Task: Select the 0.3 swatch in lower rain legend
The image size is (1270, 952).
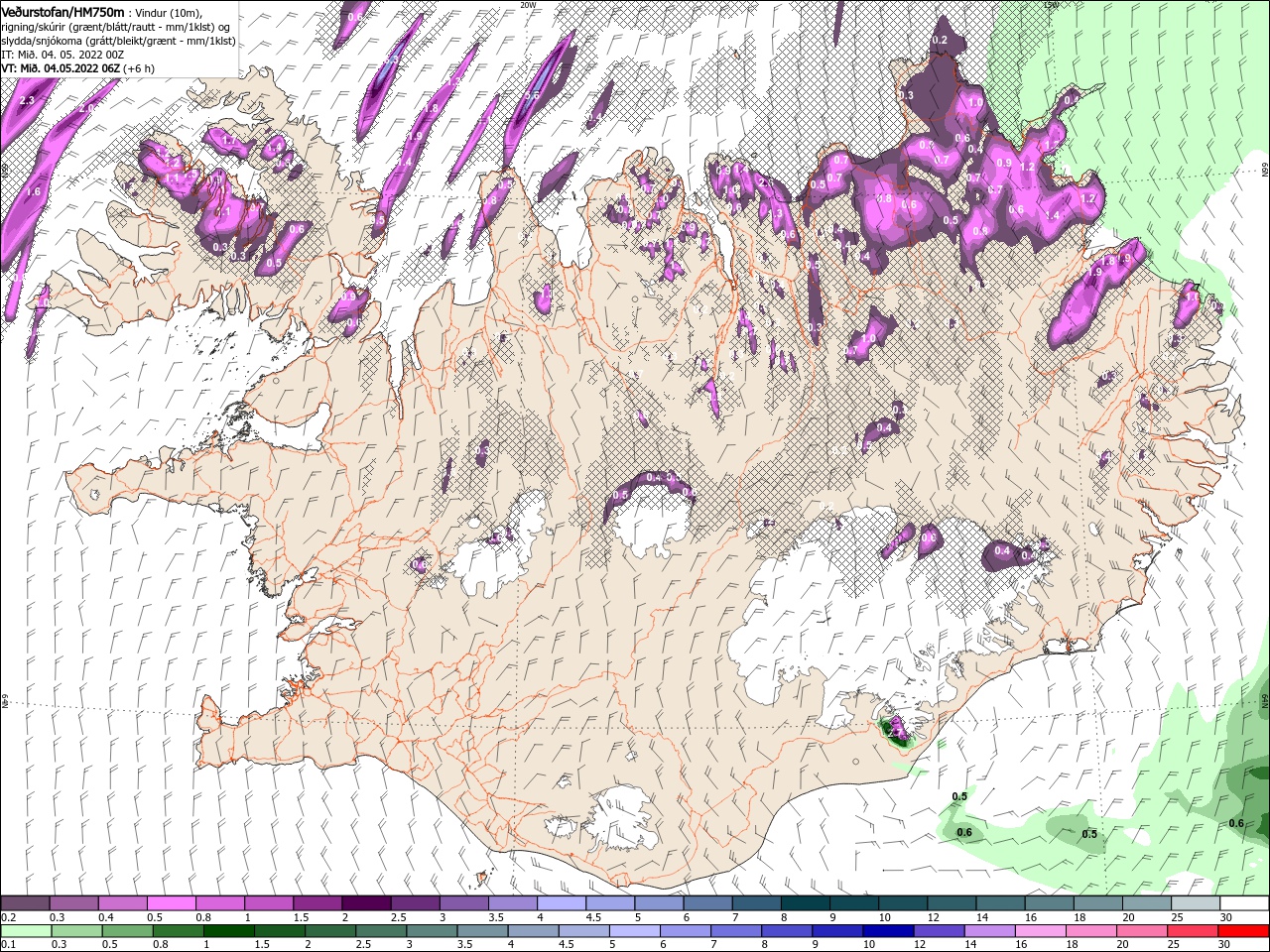Action: click(76, 931)
